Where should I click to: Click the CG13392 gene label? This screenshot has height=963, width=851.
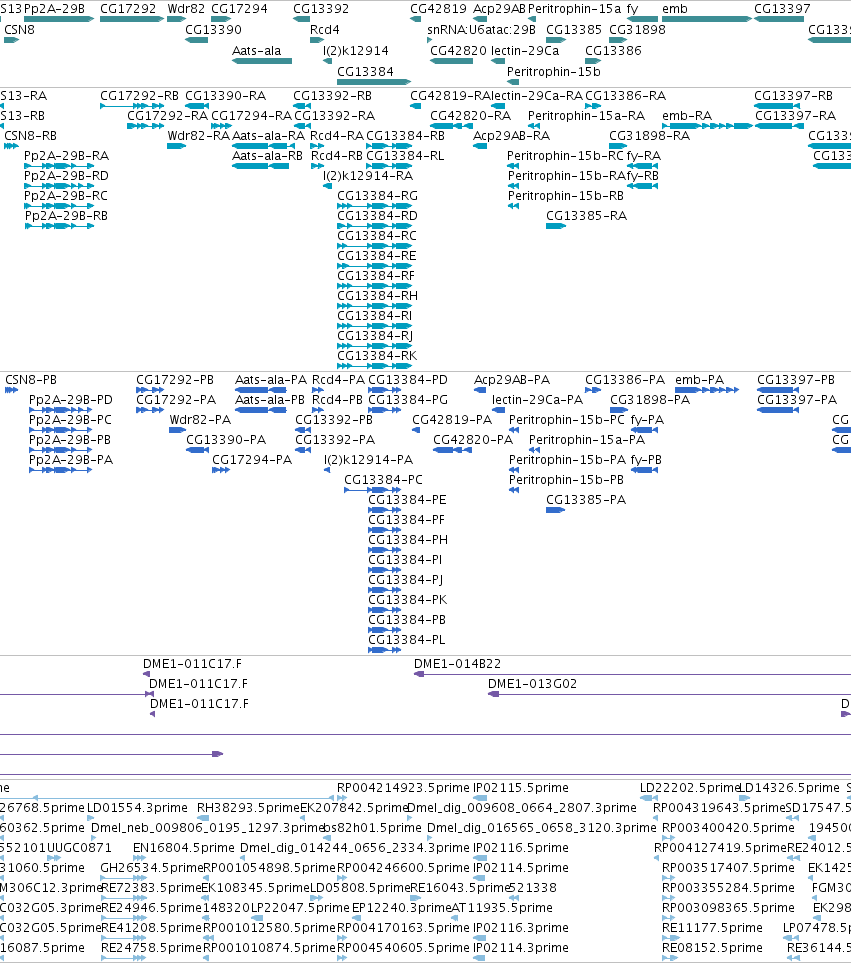tap(321, 9)
